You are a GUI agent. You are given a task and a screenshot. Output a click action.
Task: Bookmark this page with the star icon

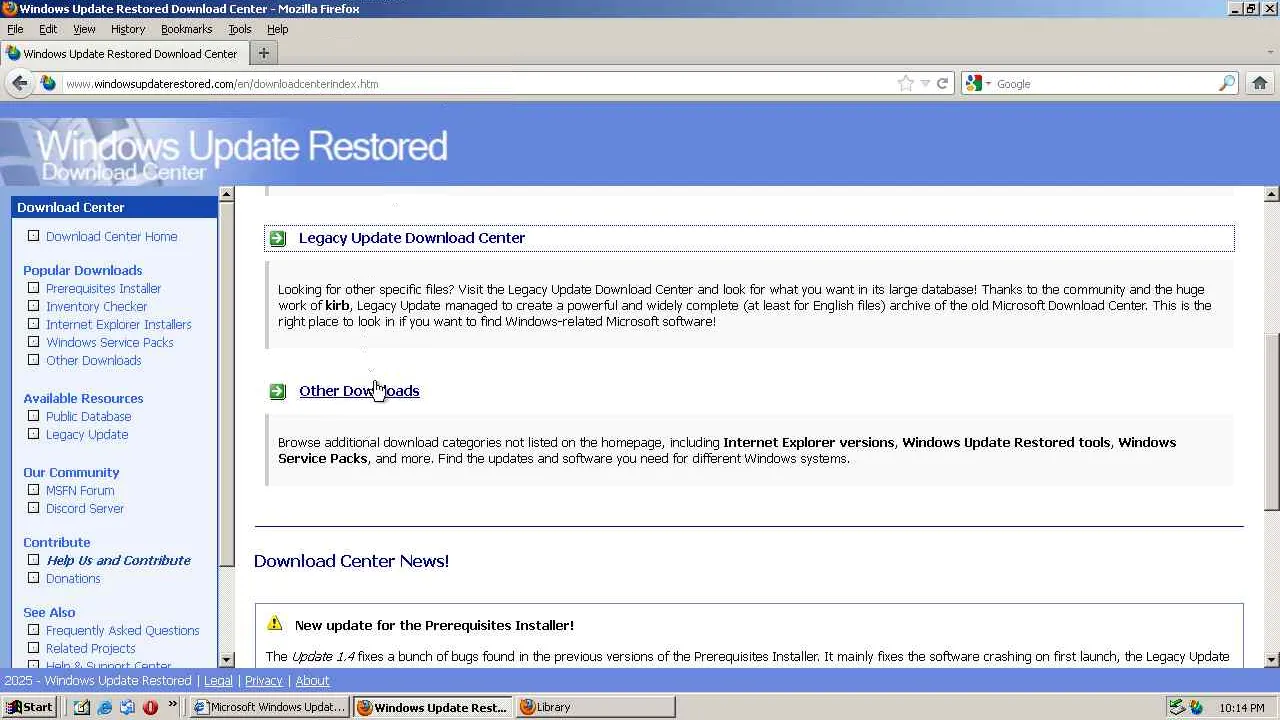[905, 83]
